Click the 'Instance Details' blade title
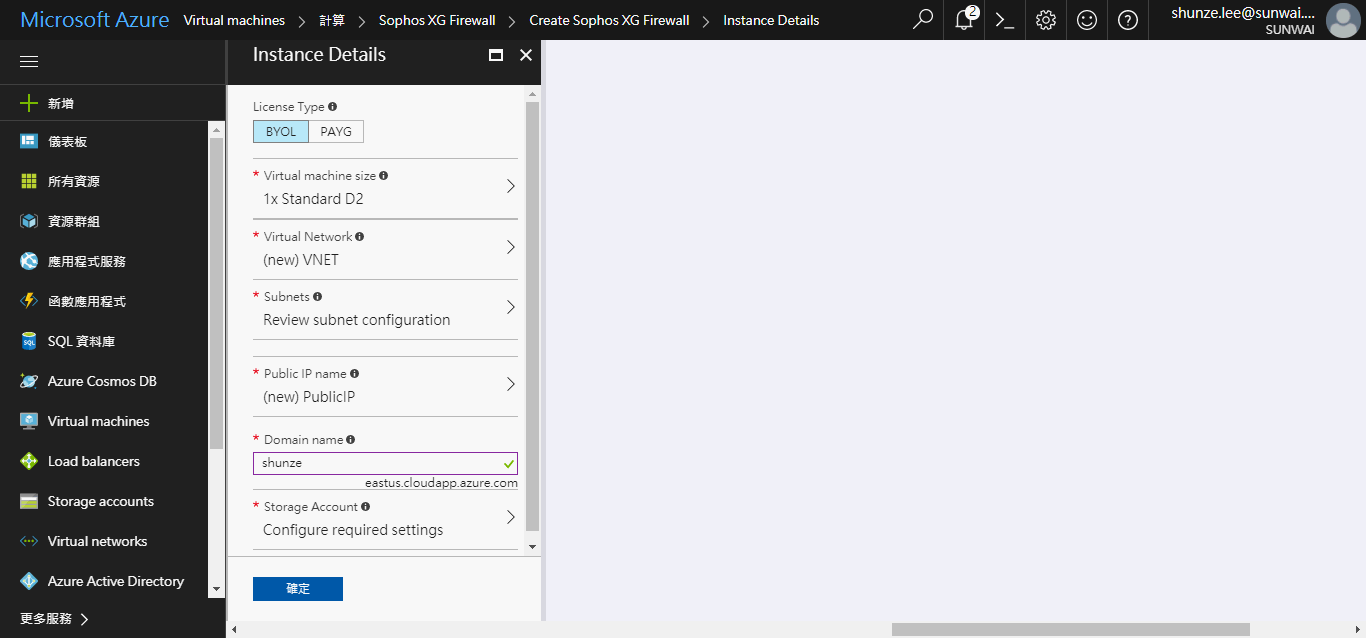The width and height of the screenshot is (1366, 638). tap(319, 55)
